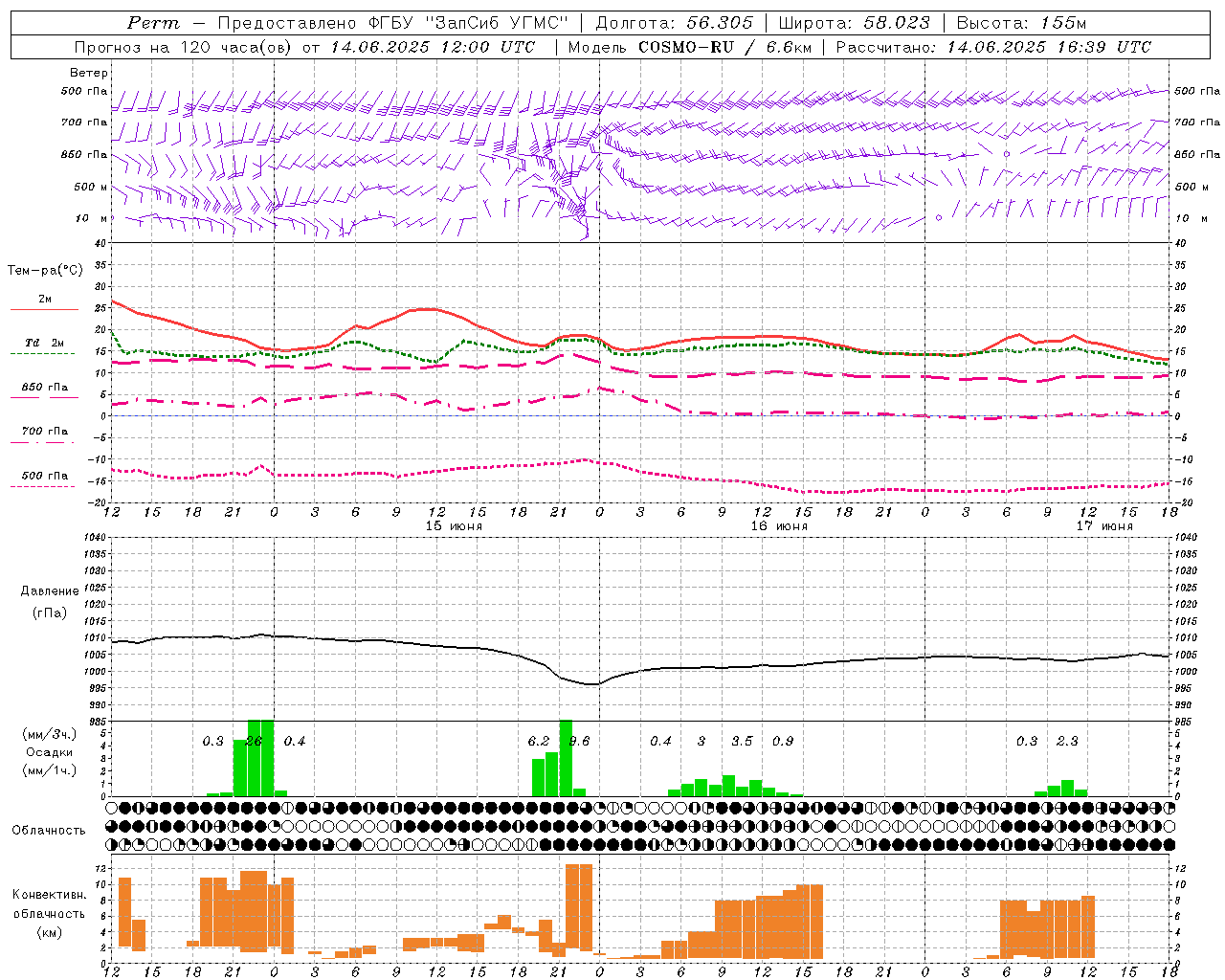Click the "(мм/3ч.)" precipitation unit label
The width and height of the screenshot is (1225, 980).
[x=49, y=735]
